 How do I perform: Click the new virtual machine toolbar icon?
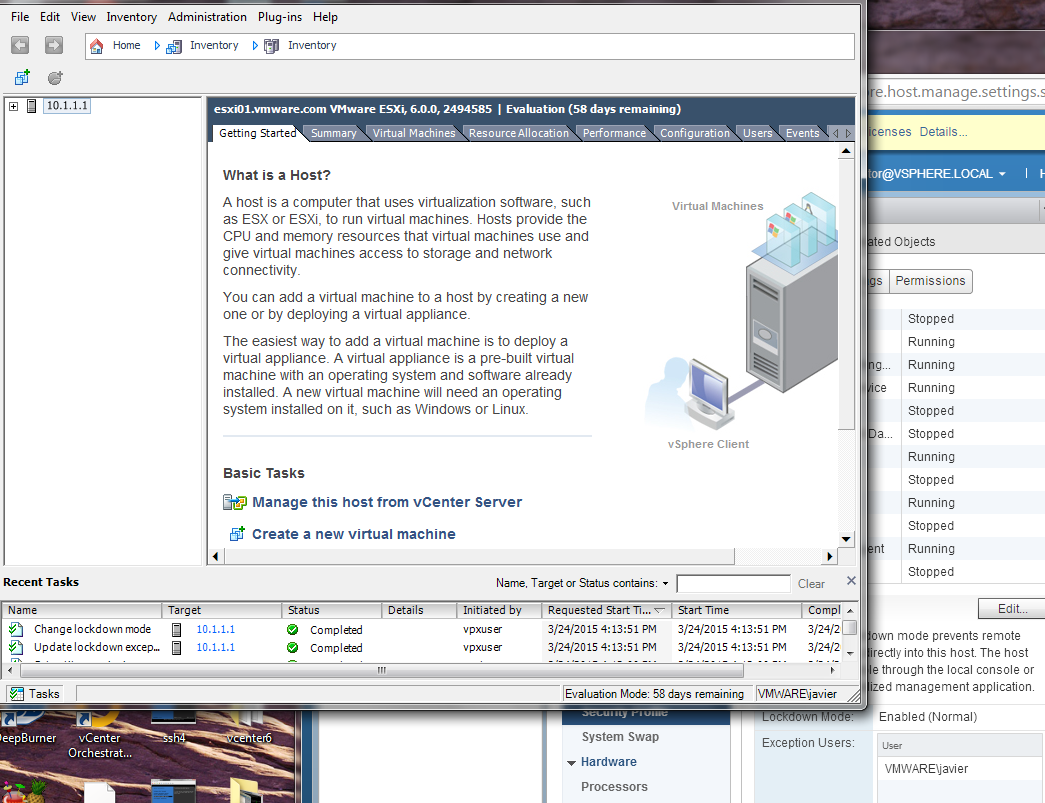pos(22,77)
